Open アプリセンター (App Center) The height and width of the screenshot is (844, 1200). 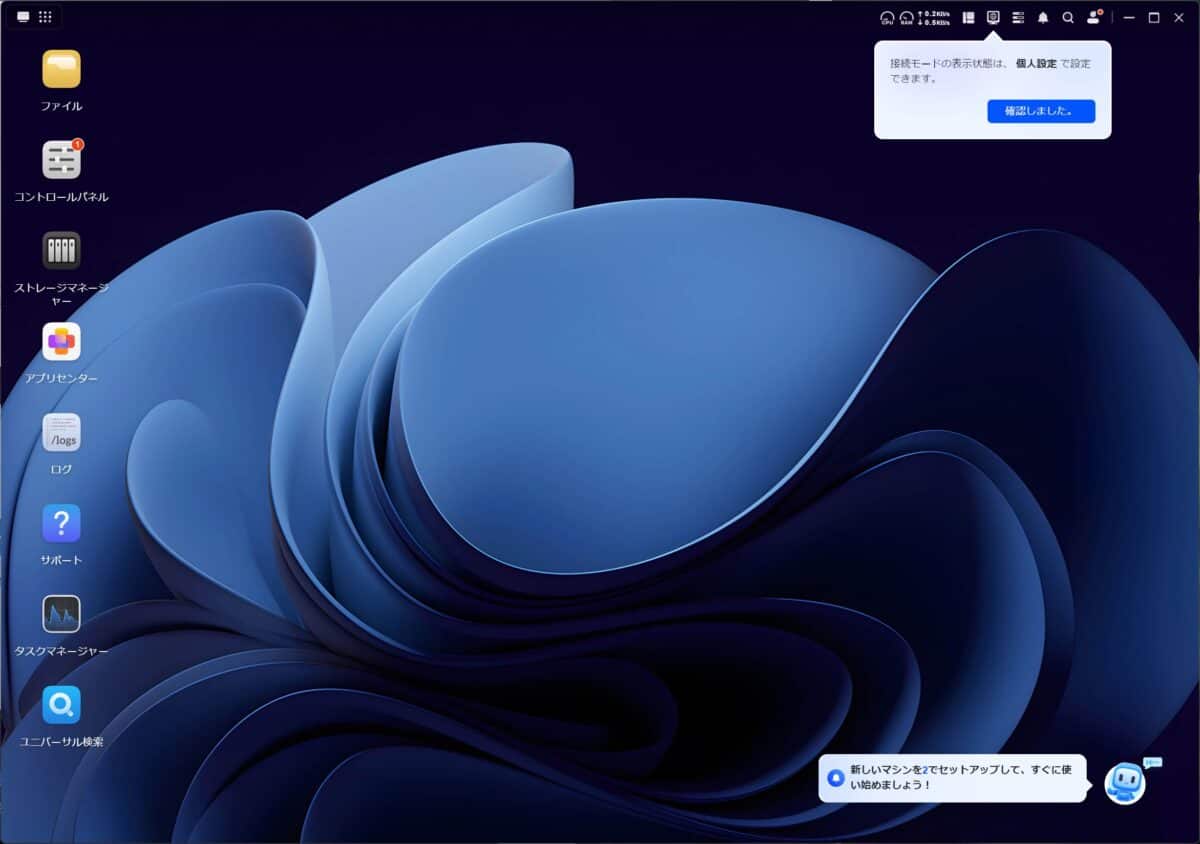pyautogui.click(x=61, y=342)
